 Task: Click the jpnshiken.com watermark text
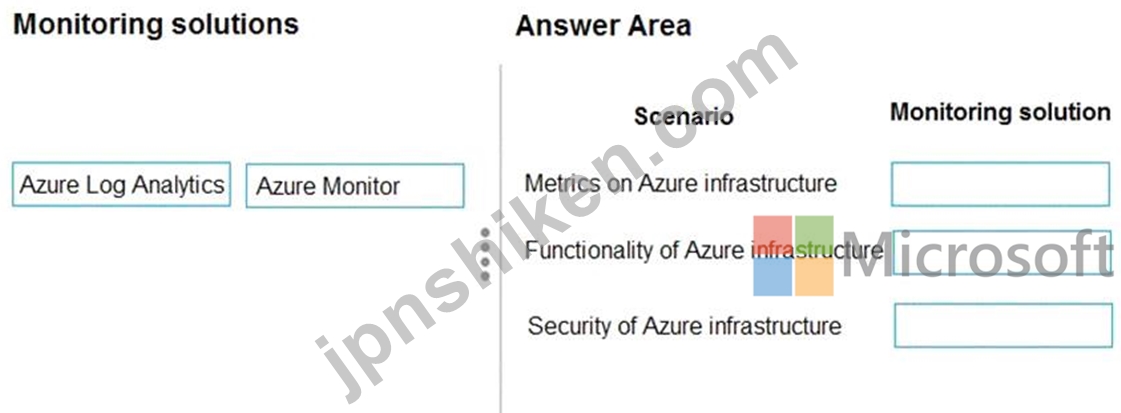pos(556,214)
